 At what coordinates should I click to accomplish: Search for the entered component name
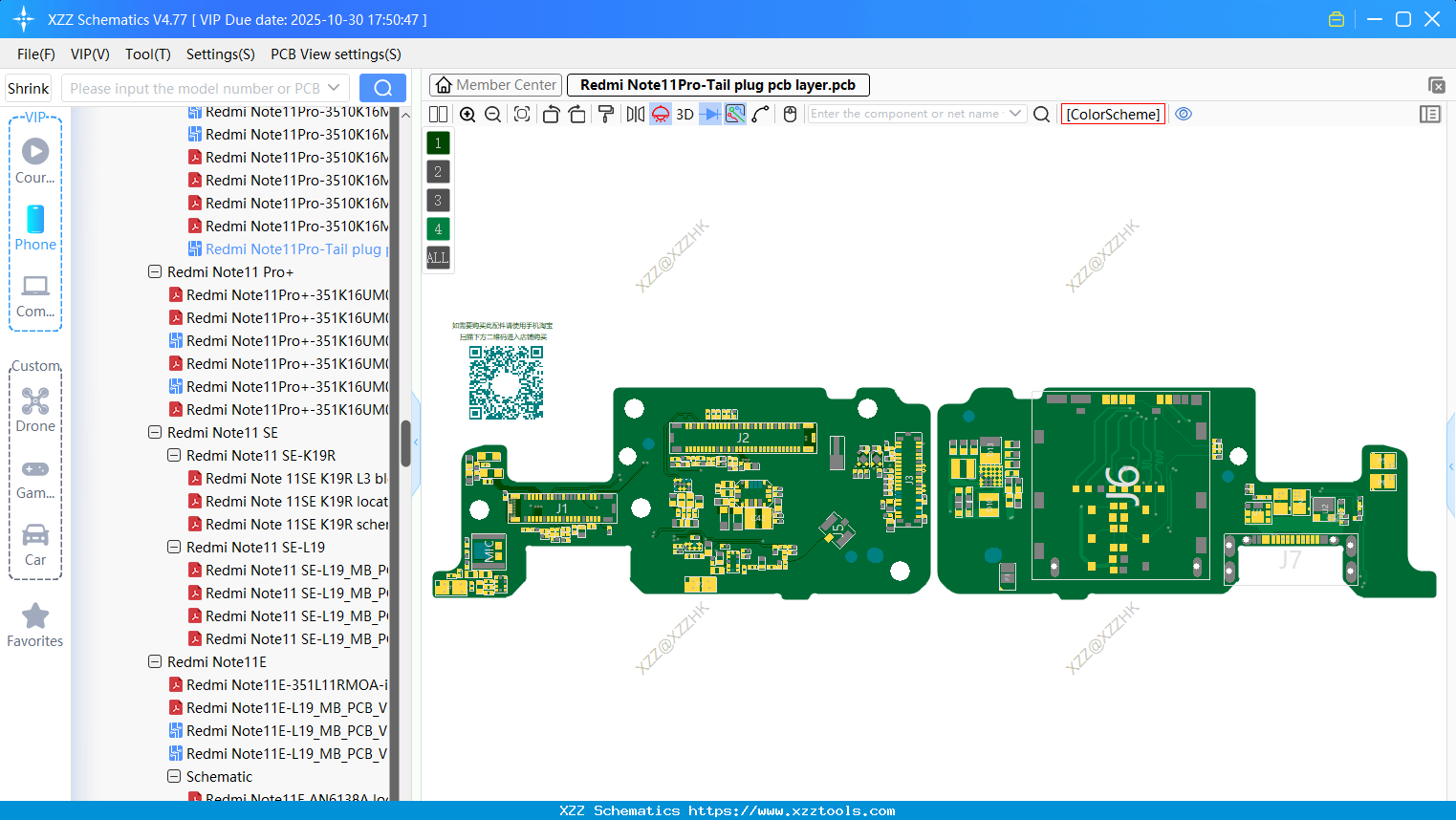click(x=1042, y=114)
